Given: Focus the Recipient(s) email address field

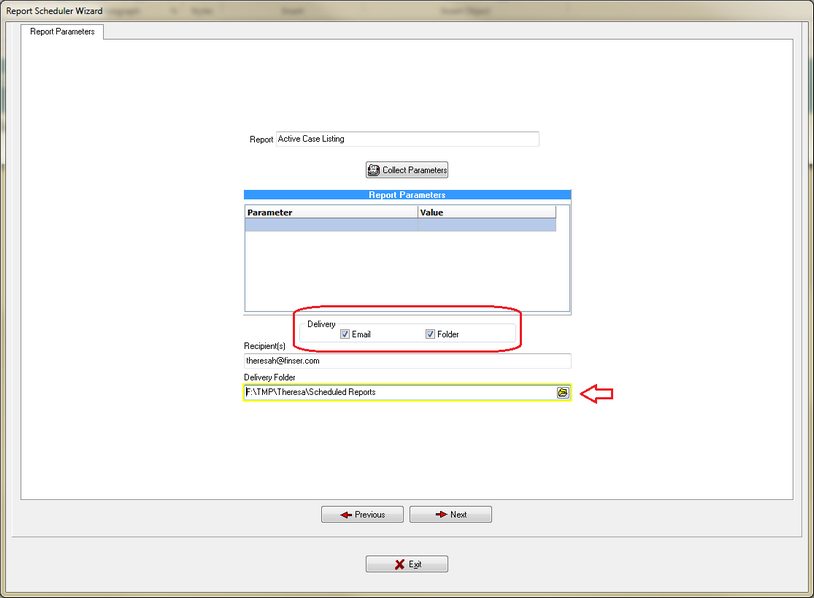Looking at the screenshot, I should (406, 360).
